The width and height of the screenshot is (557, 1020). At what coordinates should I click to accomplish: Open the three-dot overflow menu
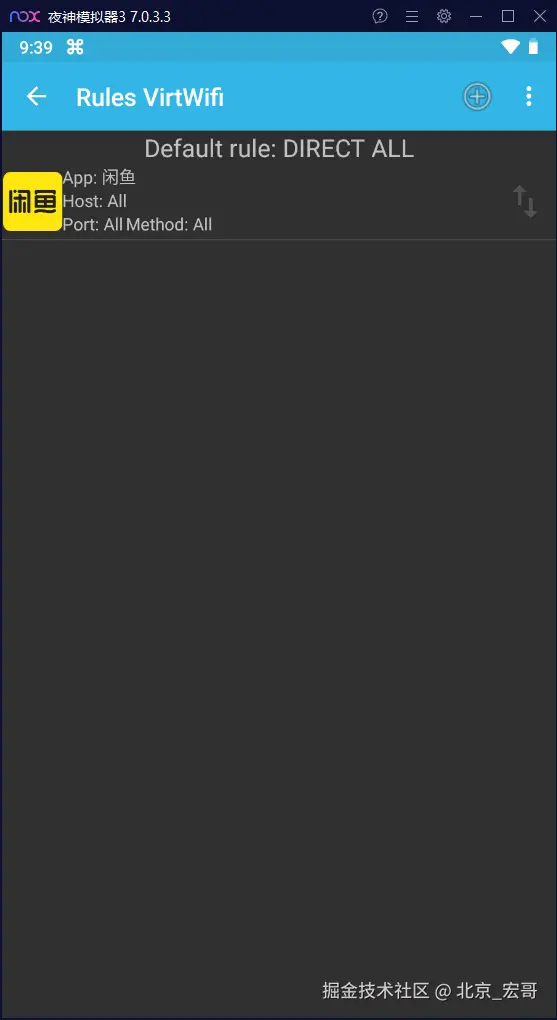pyautogui.click(x=528, y=97)
